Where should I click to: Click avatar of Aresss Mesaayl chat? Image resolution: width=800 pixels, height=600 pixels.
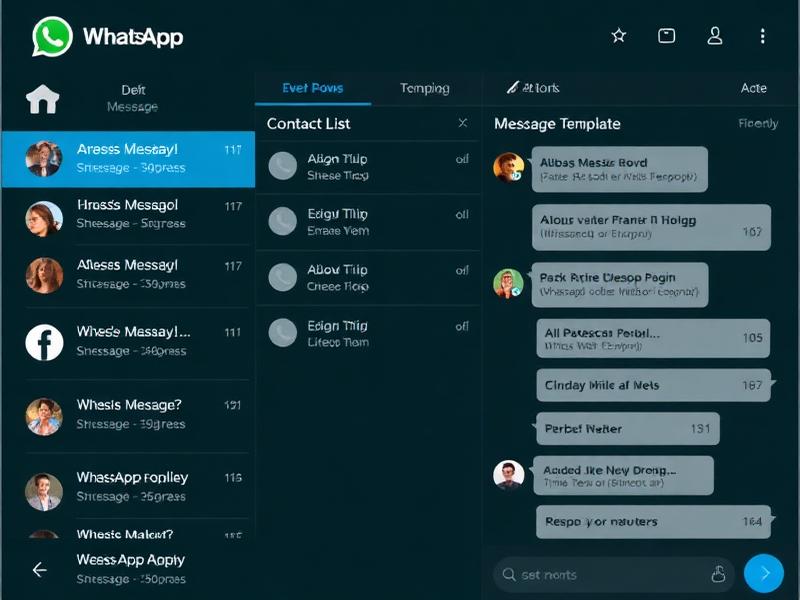click(44, 159)
